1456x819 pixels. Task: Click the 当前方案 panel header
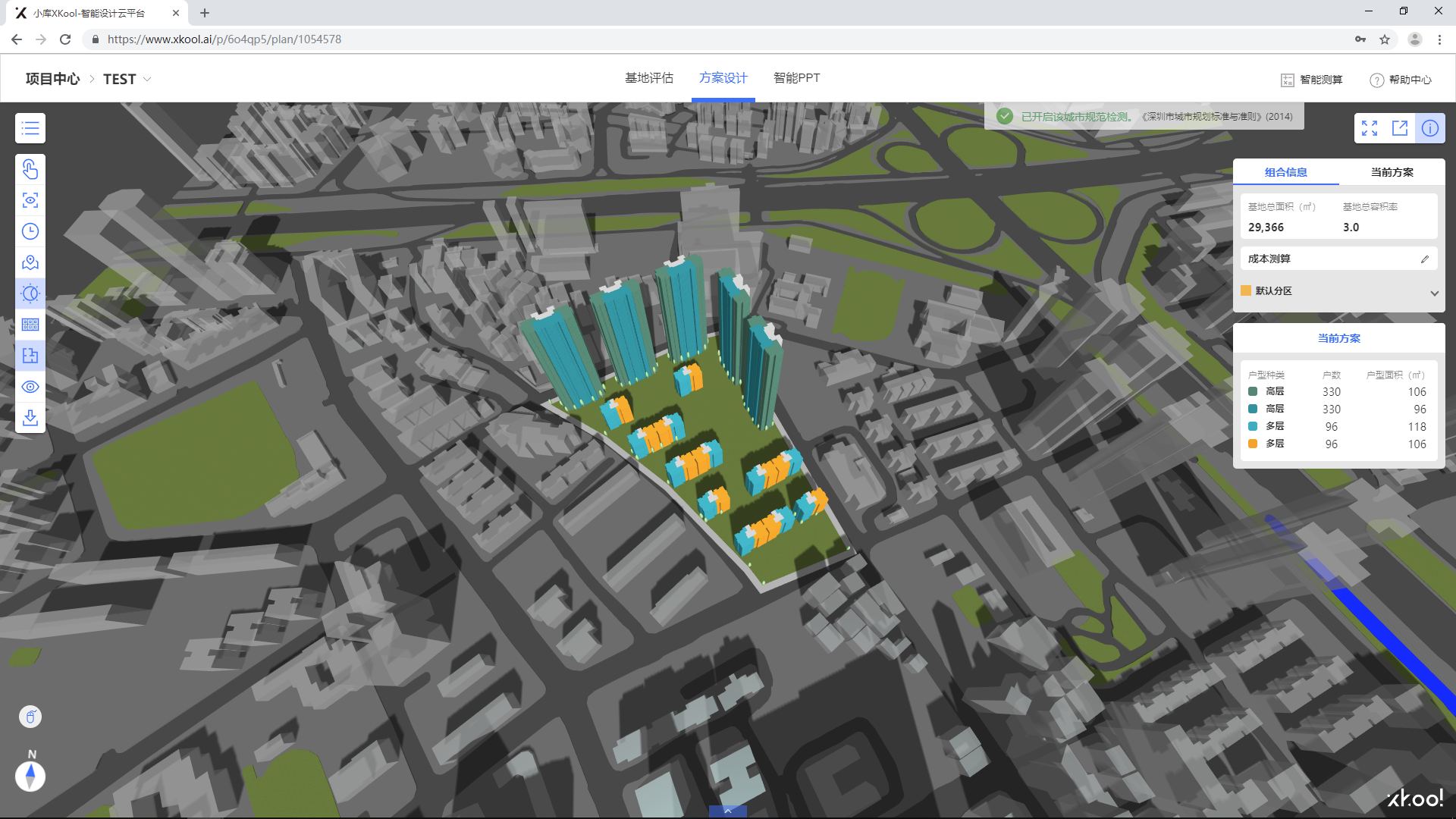1339,338
